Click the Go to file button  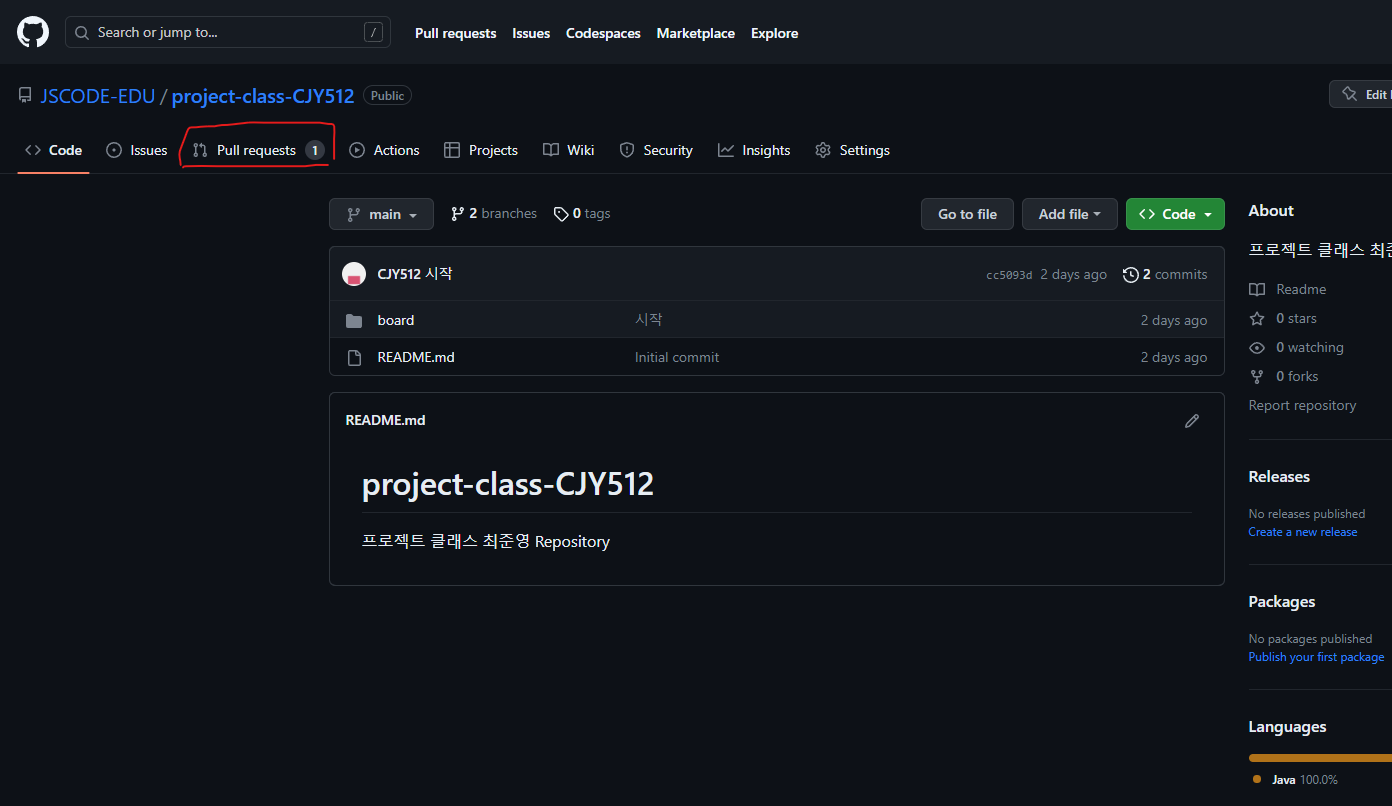[x=967, y=214]
